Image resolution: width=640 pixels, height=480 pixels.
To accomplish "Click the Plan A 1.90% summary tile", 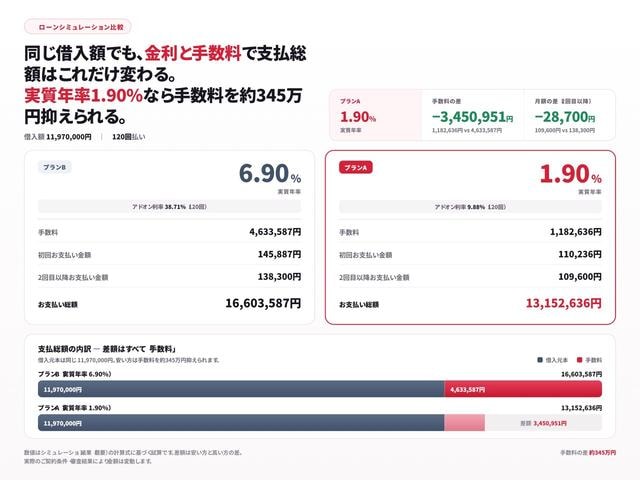I will pos(376,116).
